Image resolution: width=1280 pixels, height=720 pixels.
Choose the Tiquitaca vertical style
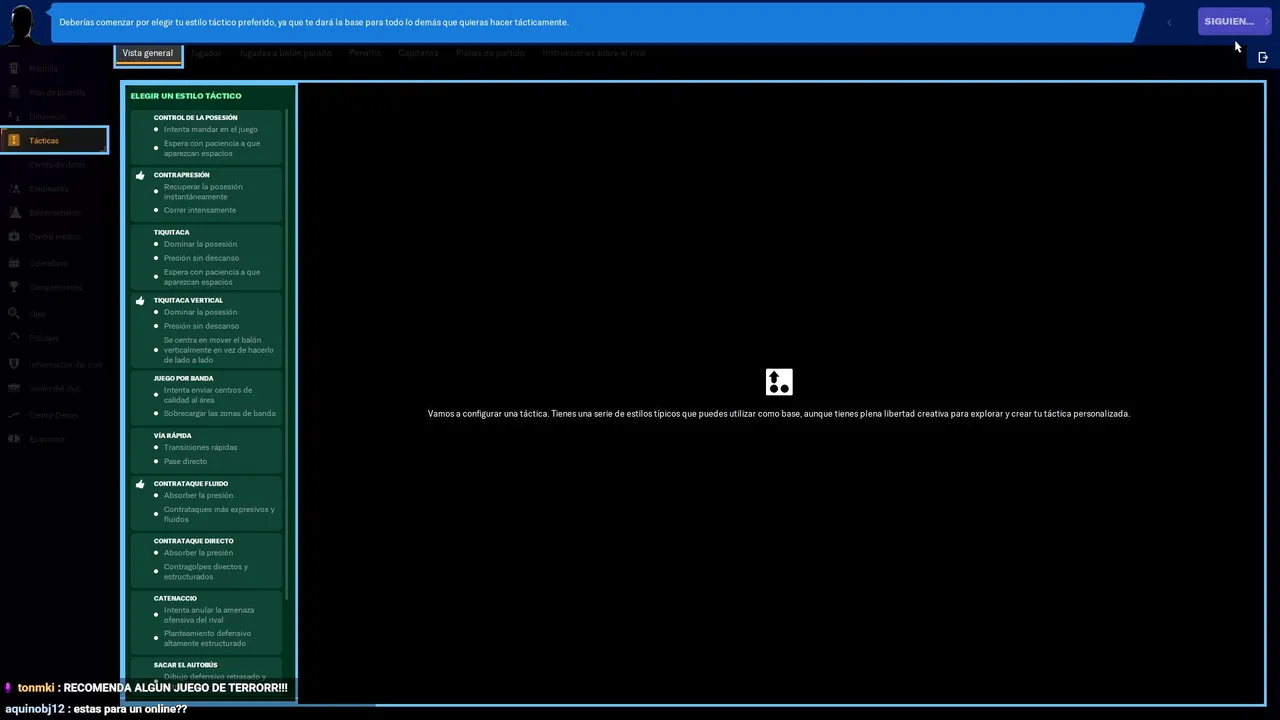tap(207, 330)
